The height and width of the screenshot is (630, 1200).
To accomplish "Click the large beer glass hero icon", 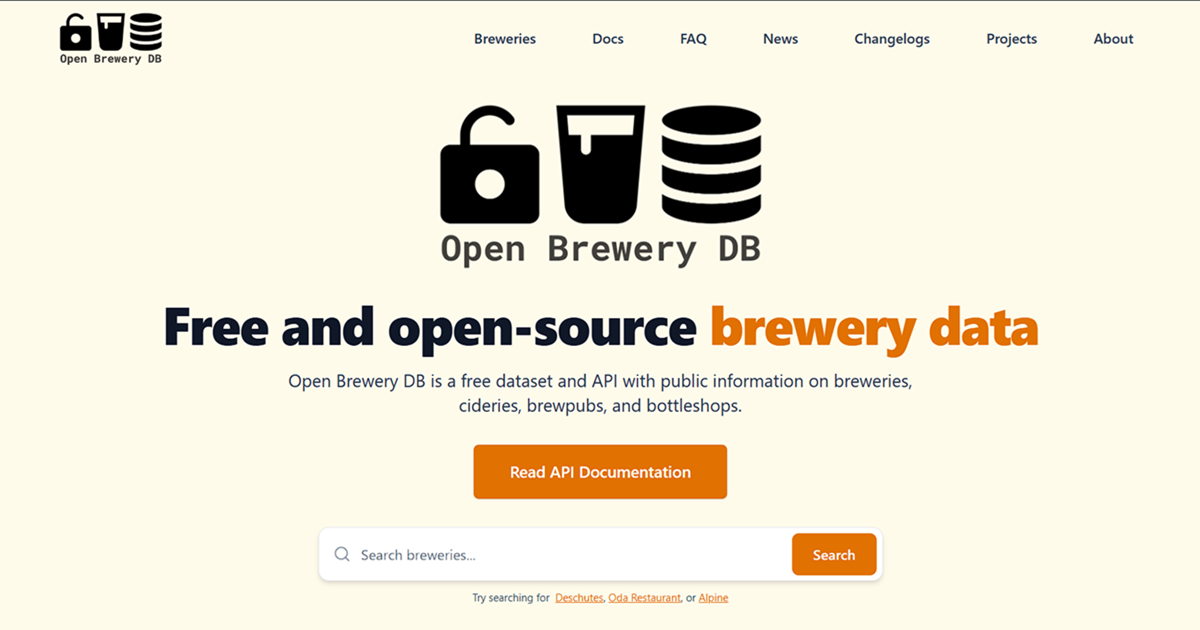I will pyautogui.click(x=600, y=166).
